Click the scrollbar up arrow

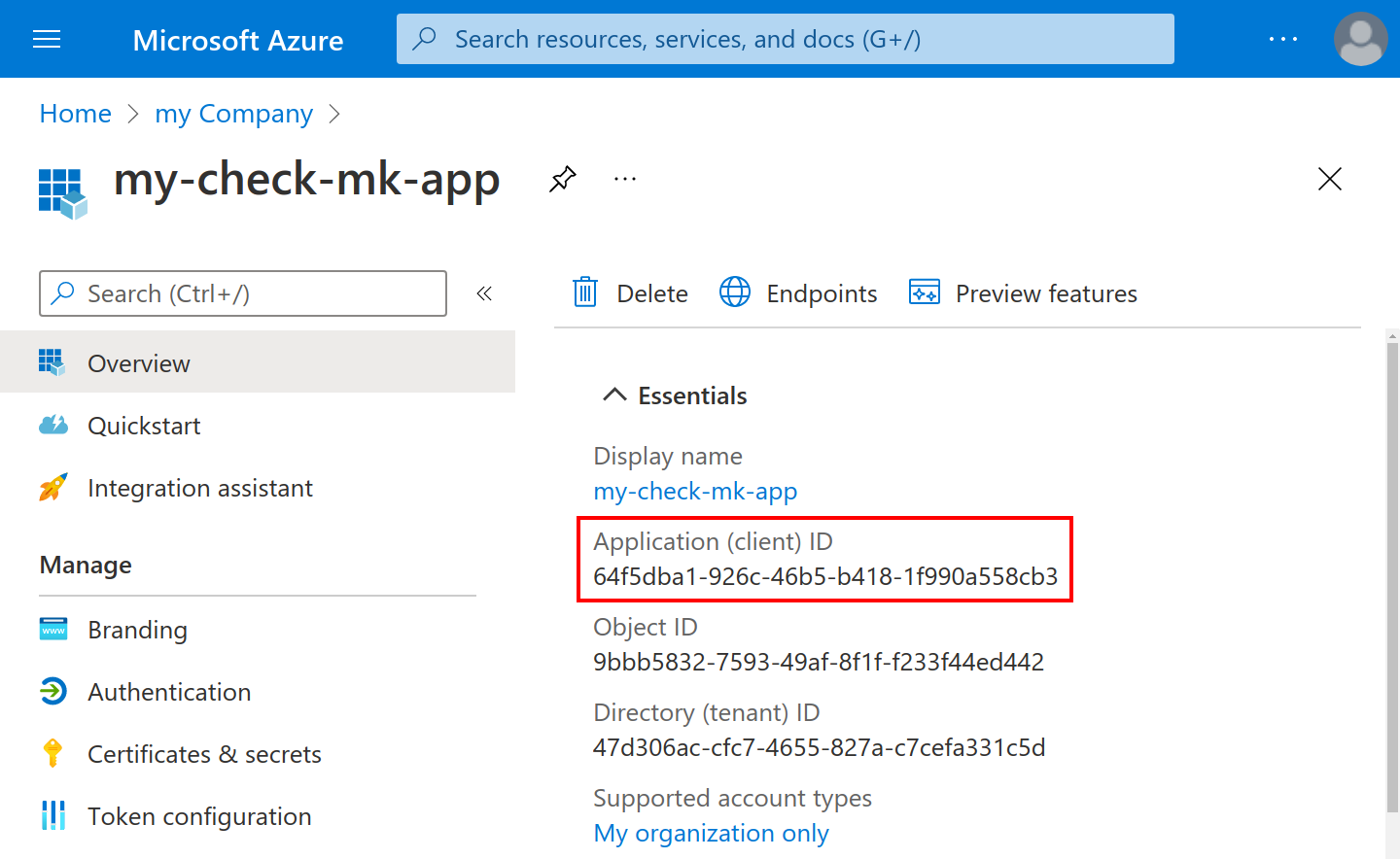[x=1392, y=336]
